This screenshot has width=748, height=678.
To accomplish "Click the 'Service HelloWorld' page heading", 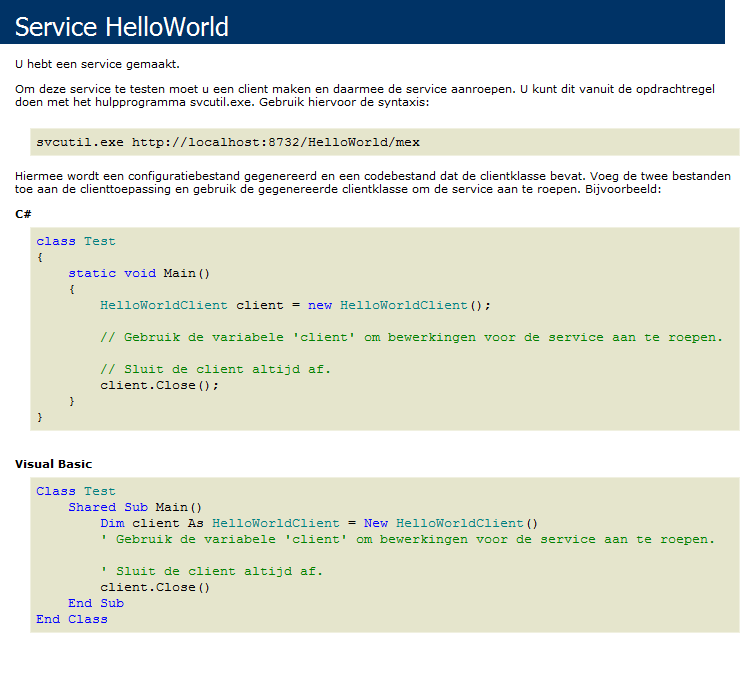I will tap(122, 27).
